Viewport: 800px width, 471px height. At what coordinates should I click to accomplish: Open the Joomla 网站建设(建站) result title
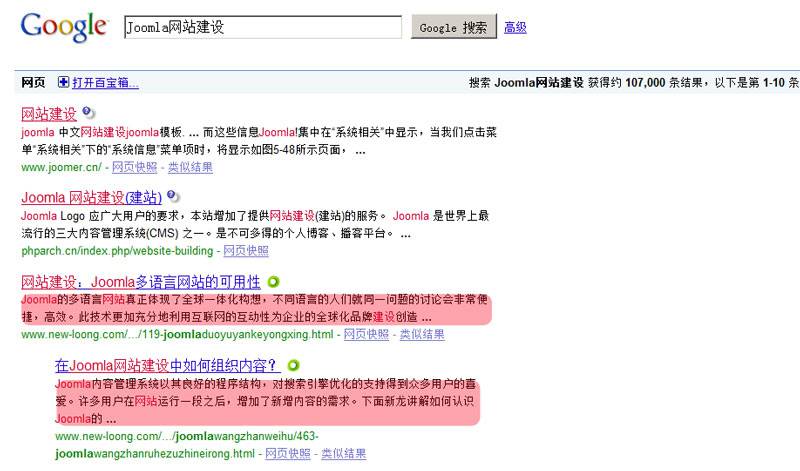point(91,197)
